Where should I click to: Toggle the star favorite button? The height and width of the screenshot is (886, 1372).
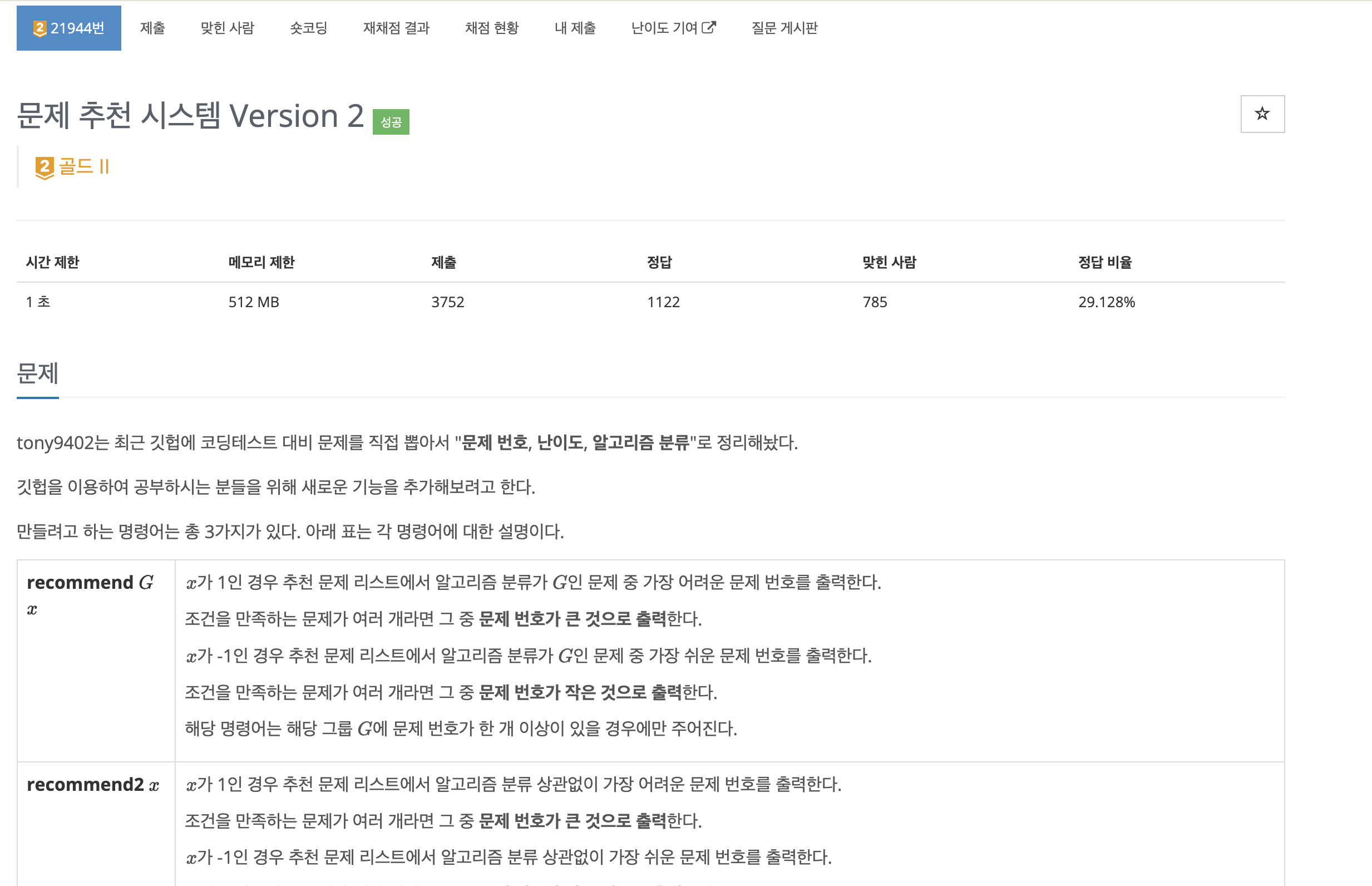[x=1262, y=114]
